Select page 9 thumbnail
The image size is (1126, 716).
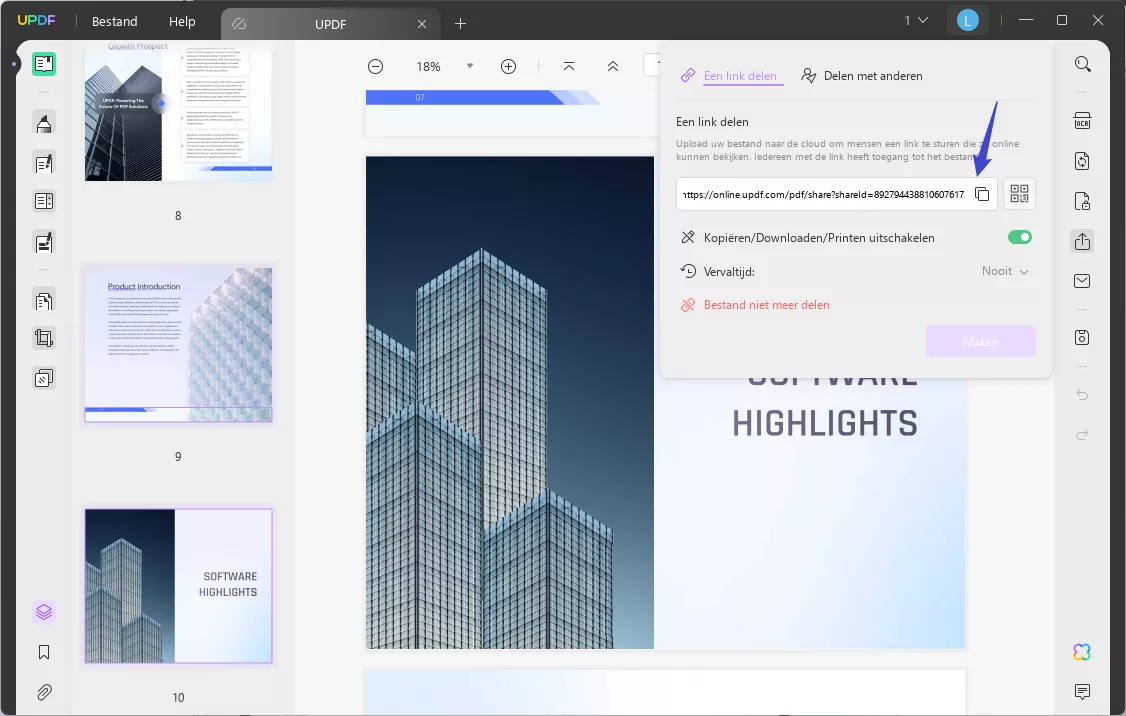coord(178,345)
